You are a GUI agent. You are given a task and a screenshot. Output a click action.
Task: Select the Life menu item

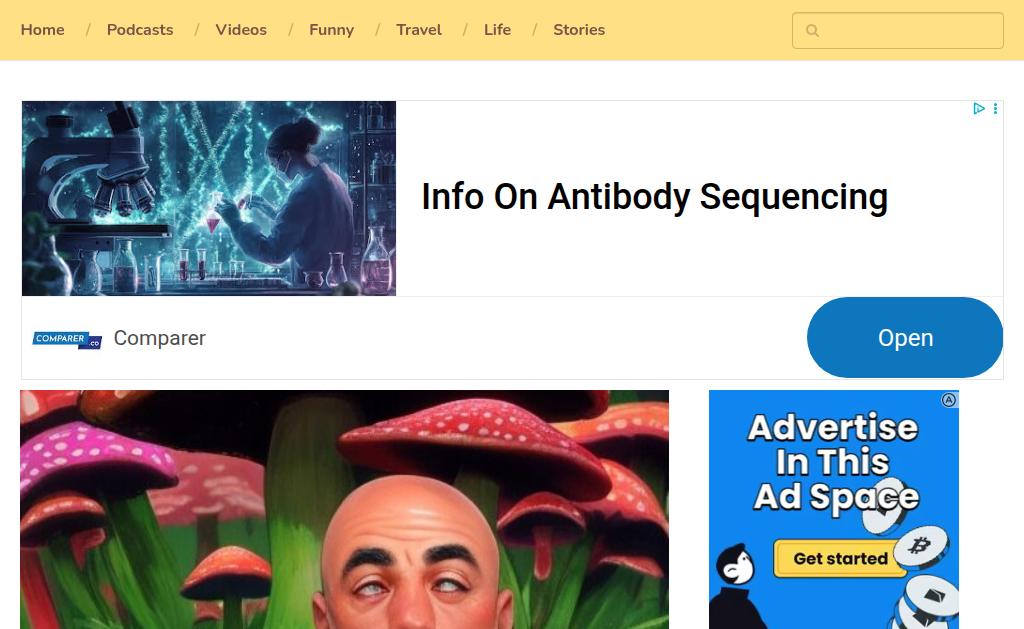(x=497, y=30)
